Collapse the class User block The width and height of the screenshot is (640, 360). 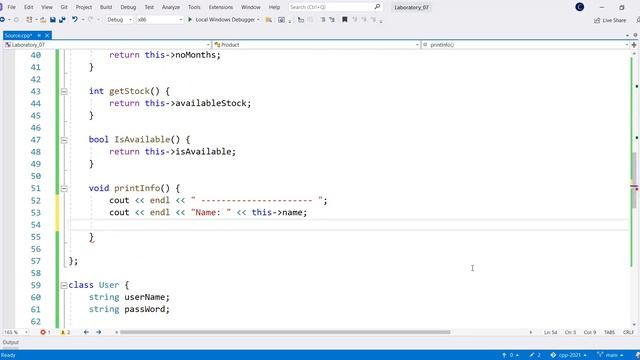pos(64,285)
